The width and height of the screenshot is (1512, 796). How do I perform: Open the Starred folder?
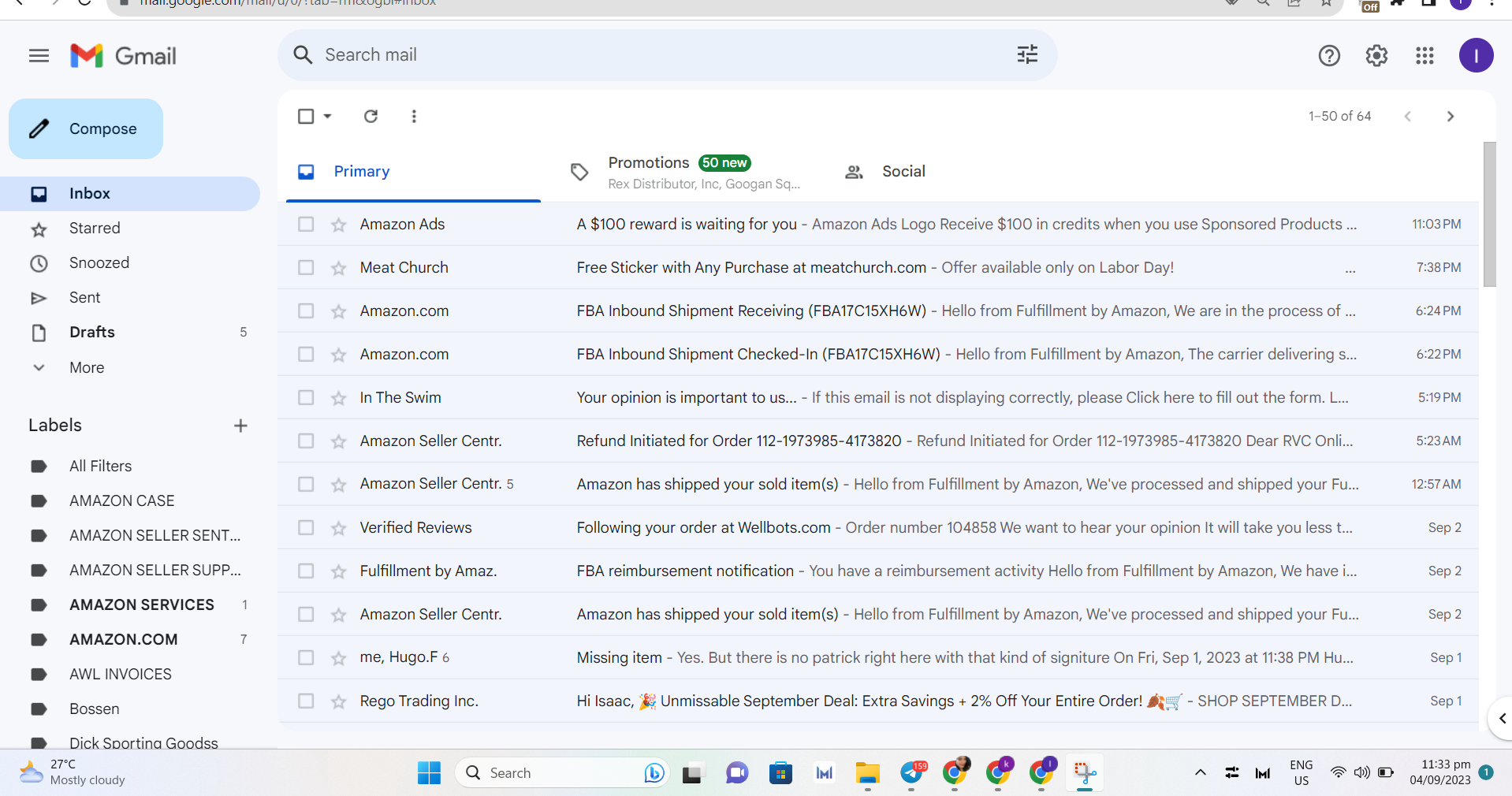coord(130,229)
